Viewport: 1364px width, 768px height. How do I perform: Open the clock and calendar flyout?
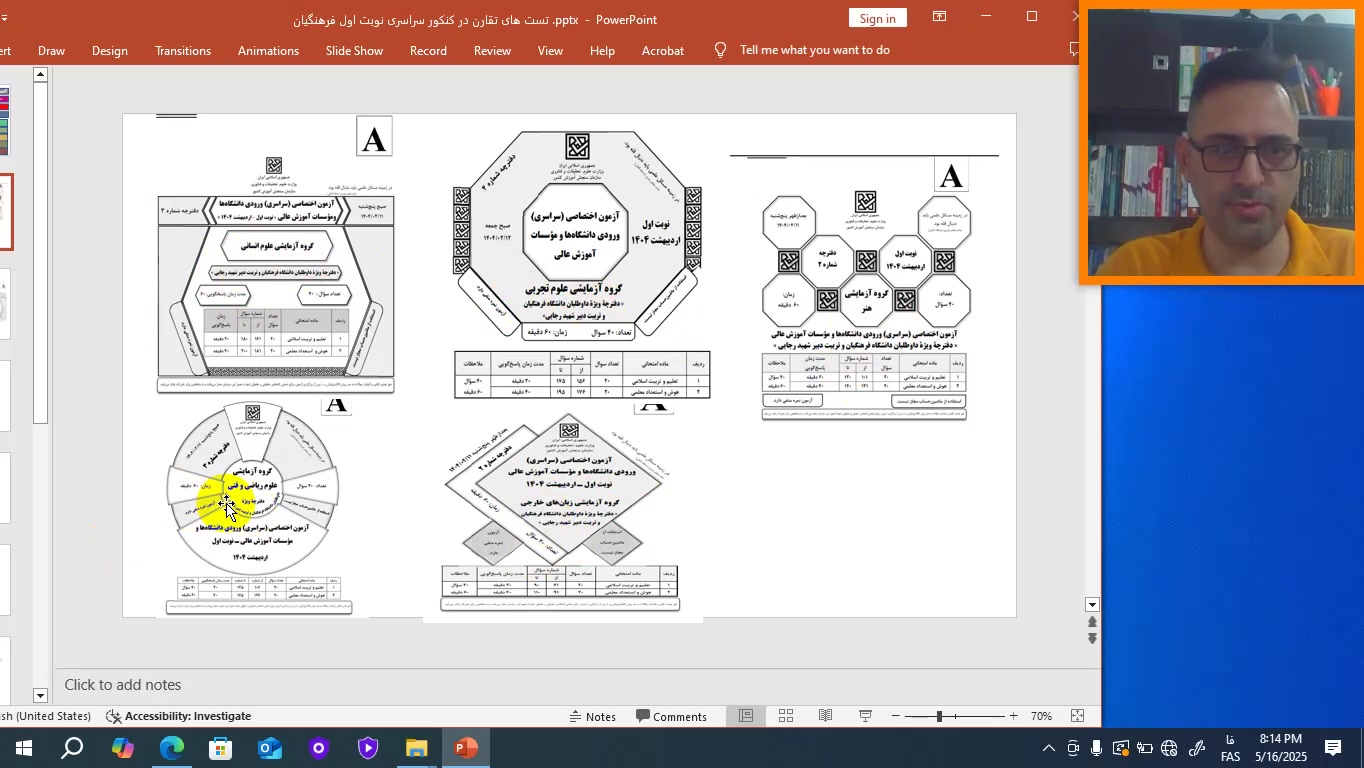[1279, 748]
